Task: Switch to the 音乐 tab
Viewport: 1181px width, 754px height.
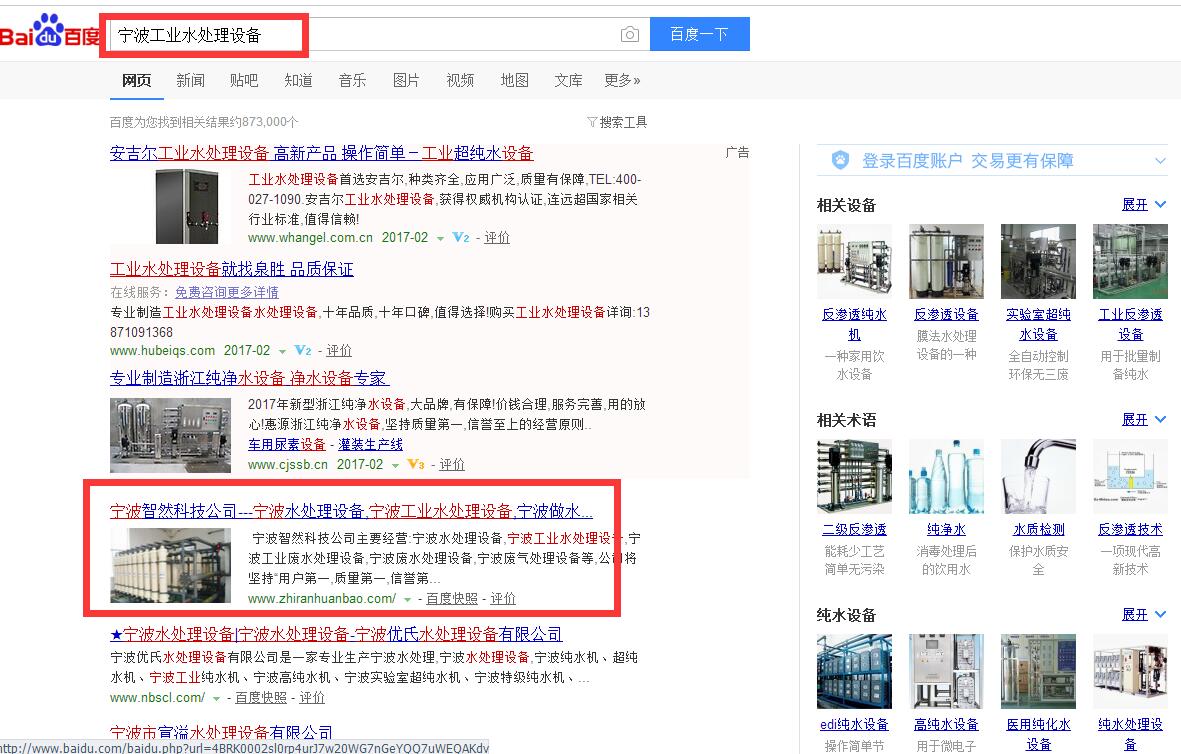Action: click(352, 80)
